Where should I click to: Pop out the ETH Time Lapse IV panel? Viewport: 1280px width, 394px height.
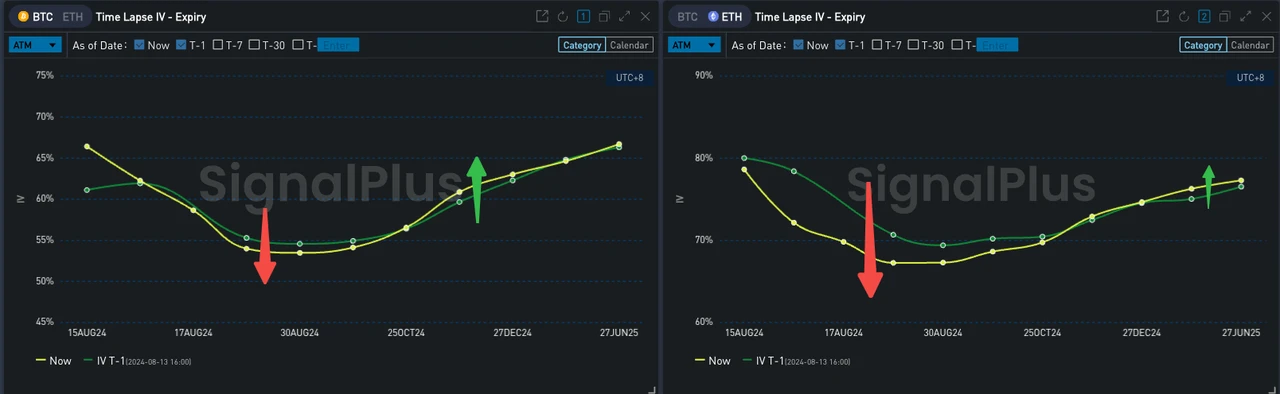1162,16
